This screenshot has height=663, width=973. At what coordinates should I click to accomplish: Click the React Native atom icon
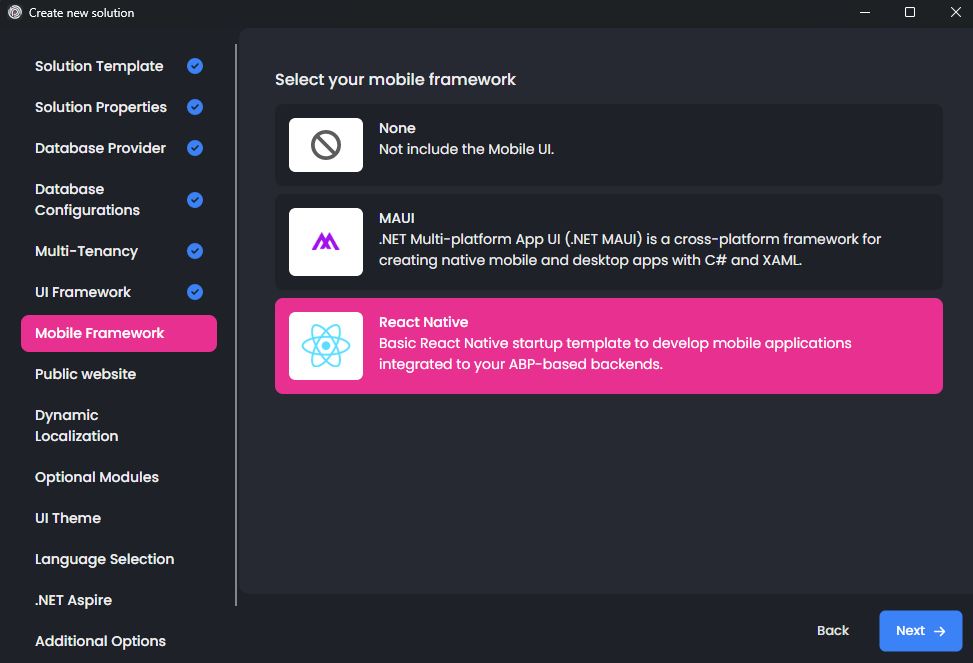click(x=326, y=346)
